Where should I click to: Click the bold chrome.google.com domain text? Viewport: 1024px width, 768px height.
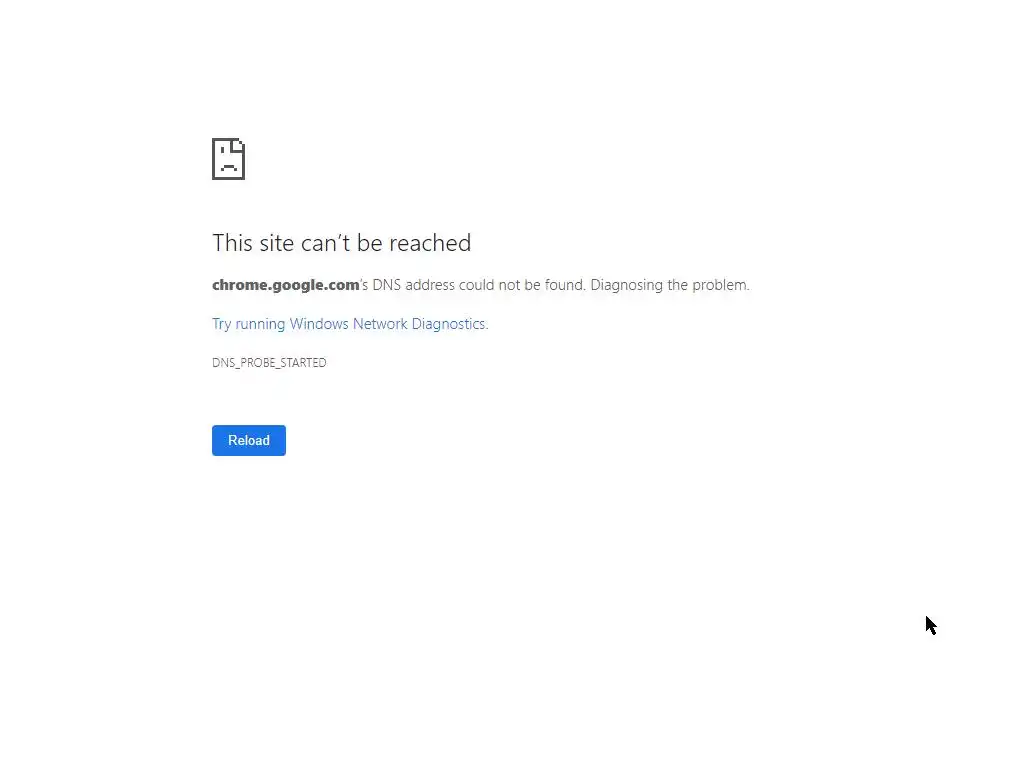[x=285, y=285]
